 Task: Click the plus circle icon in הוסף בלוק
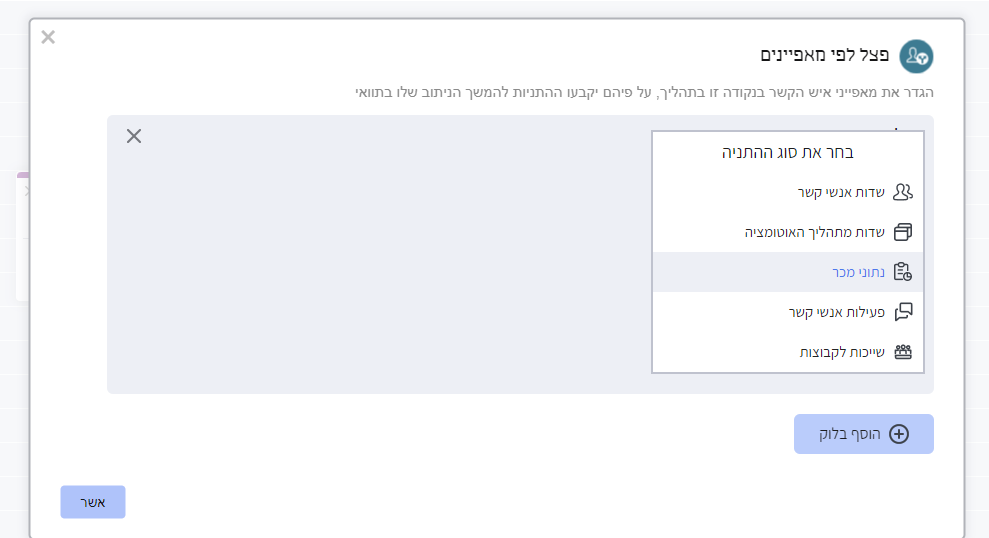click(899, 434)
